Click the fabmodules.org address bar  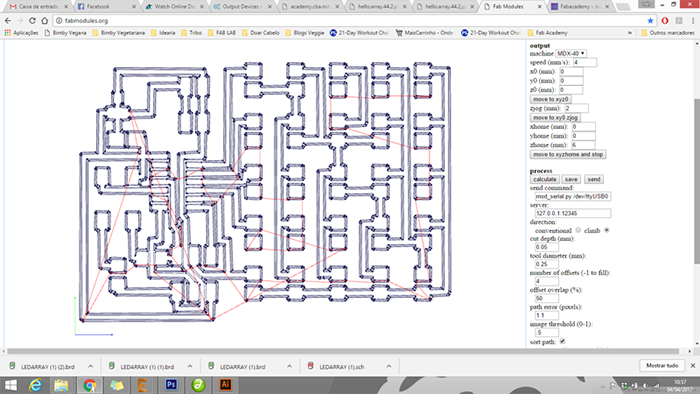(x=348, y=21)
